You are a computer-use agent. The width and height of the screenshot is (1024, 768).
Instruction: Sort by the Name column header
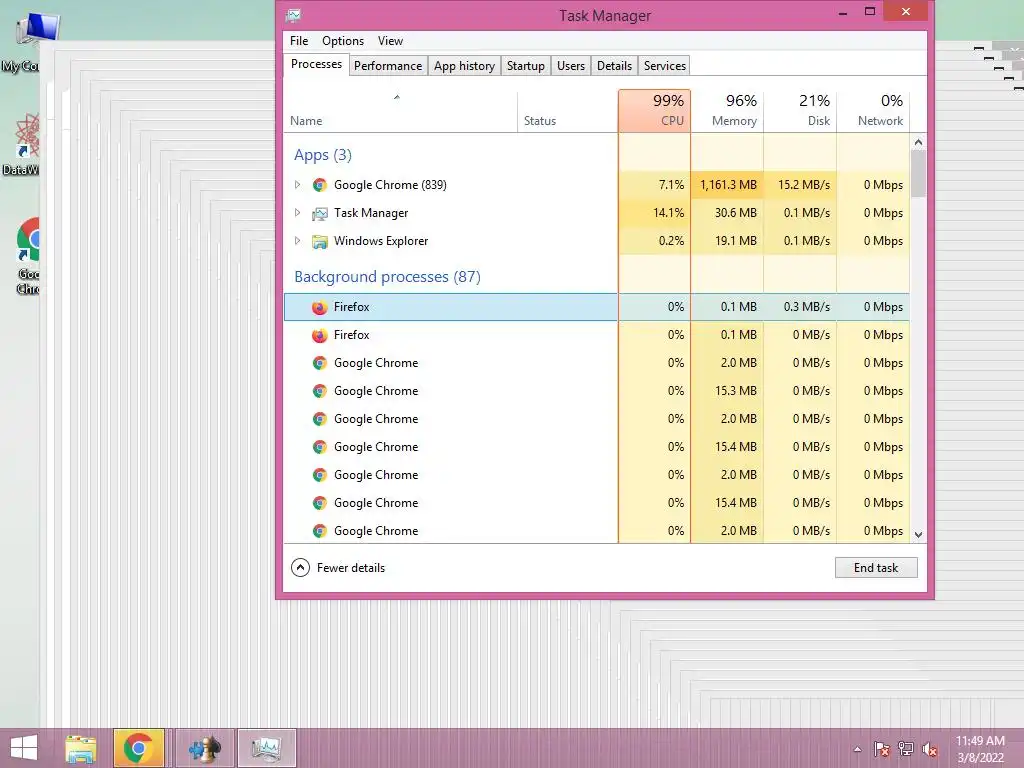[400, 112]
